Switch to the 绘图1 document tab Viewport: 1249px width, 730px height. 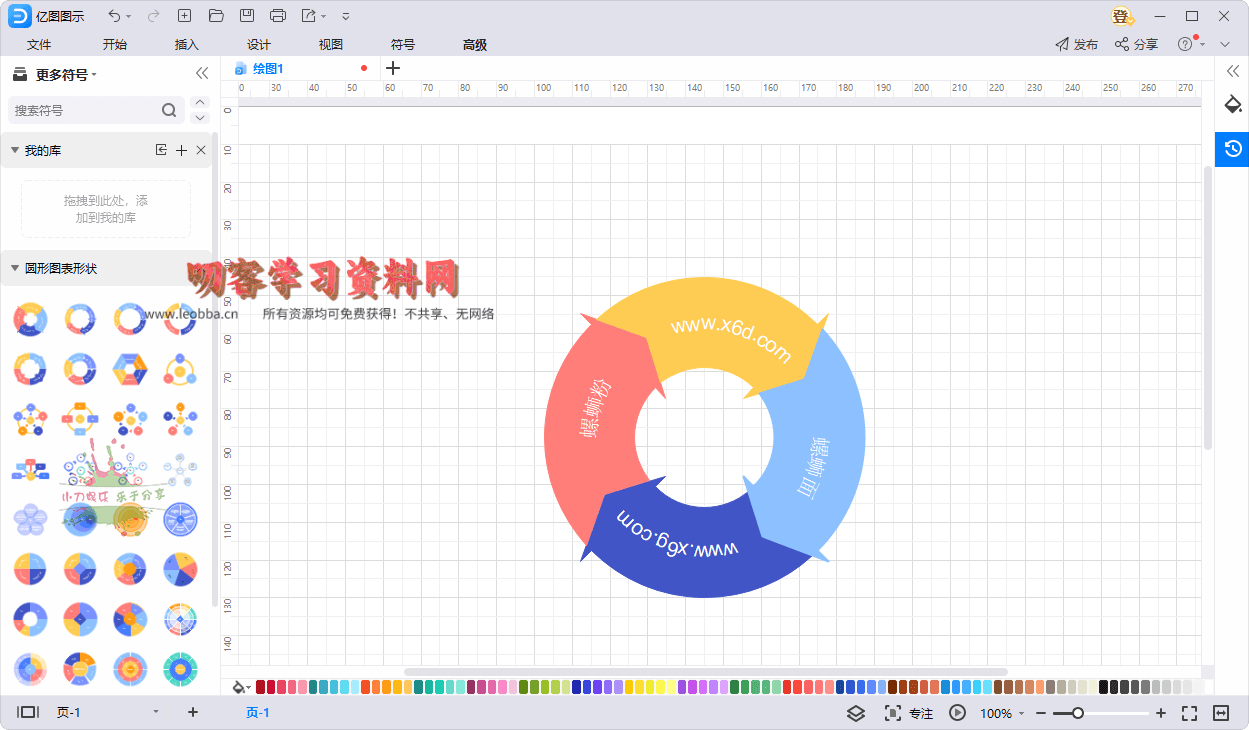(268, 68)
